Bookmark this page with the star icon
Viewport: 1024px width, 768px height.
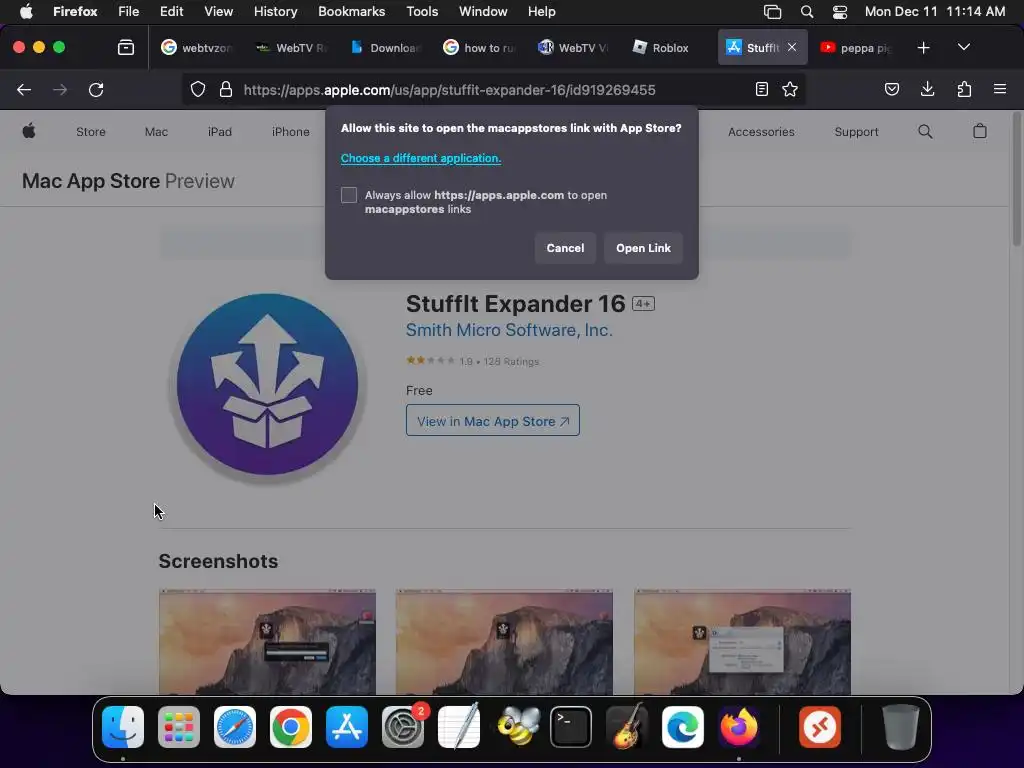pyautogui.click(x=790, y=89)
